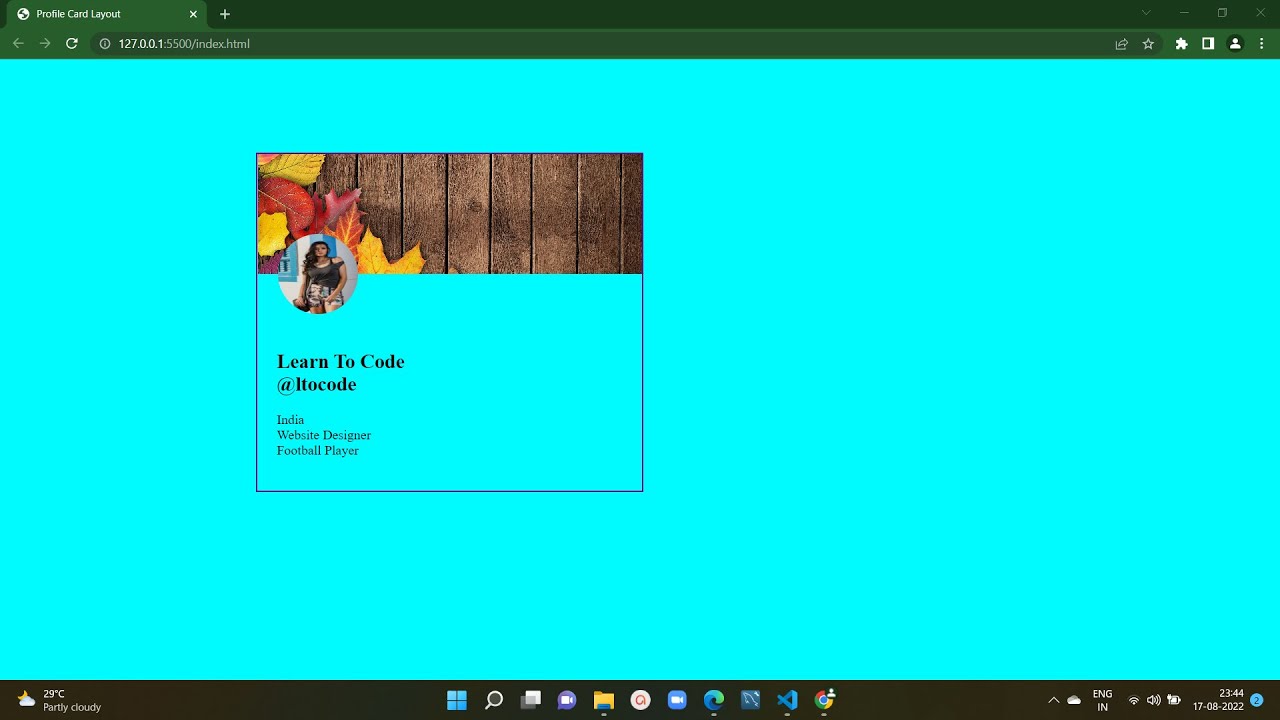Restore down the Chrome window
1280x720 pixels.
click(1222, 13)
